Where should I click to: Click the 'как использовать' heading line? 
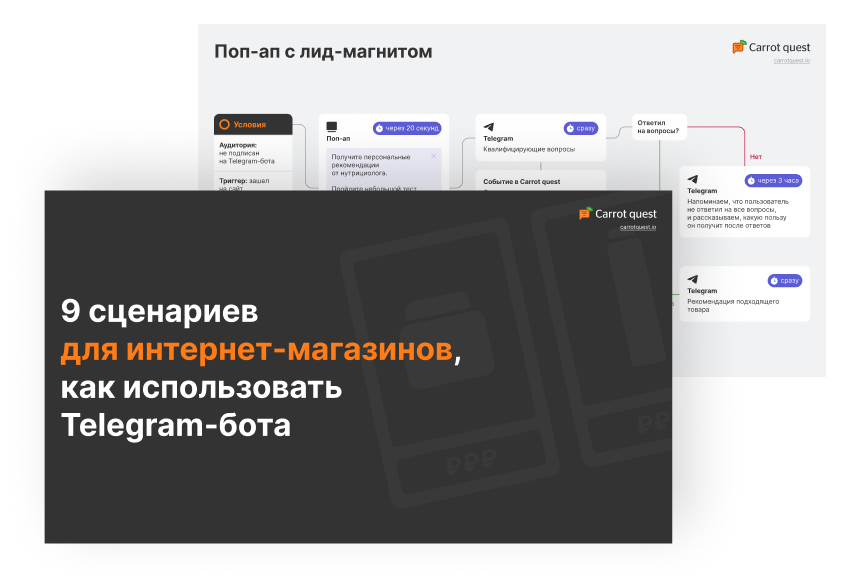click(201, 387)
